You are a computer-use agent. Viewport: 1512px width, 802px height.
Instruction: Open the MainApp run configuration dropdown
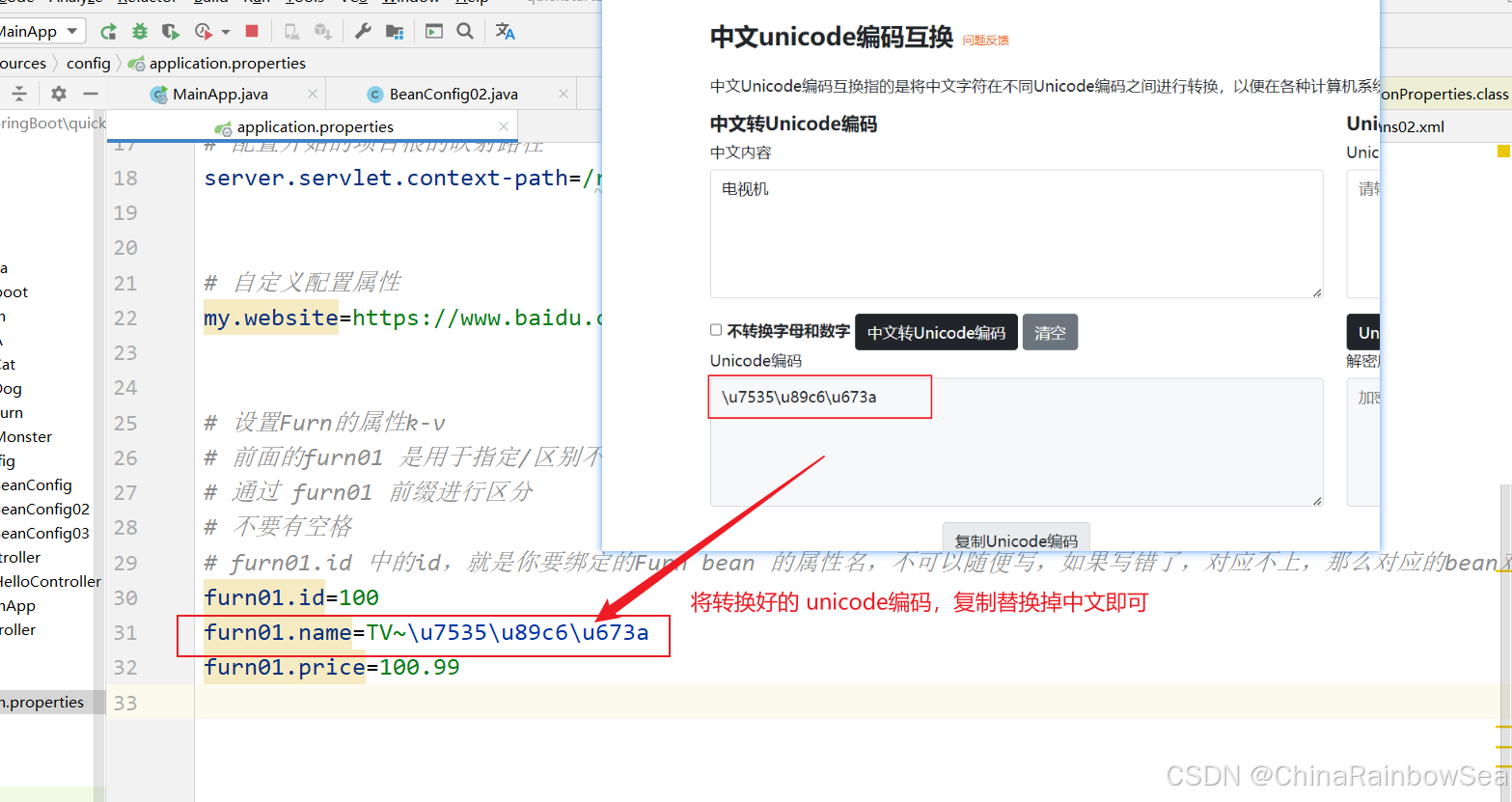(x=42, y=31)
